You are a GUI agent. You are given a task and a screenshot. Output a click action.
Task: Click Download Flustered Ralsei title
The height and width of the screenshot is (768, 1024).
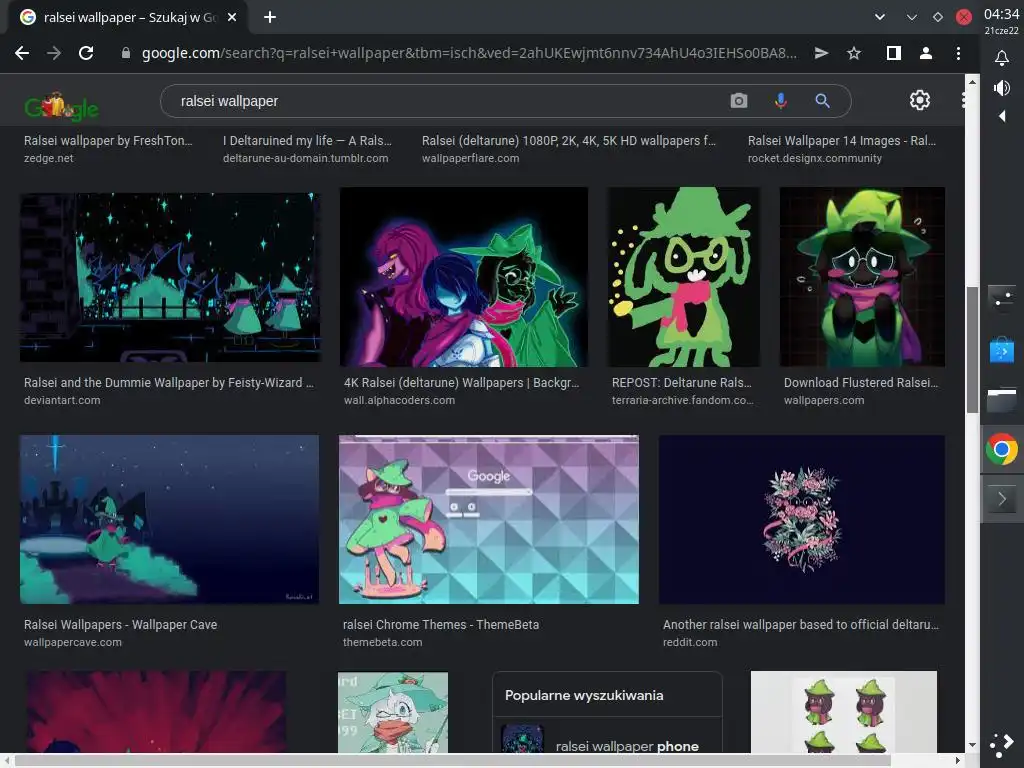coord(861,383)
